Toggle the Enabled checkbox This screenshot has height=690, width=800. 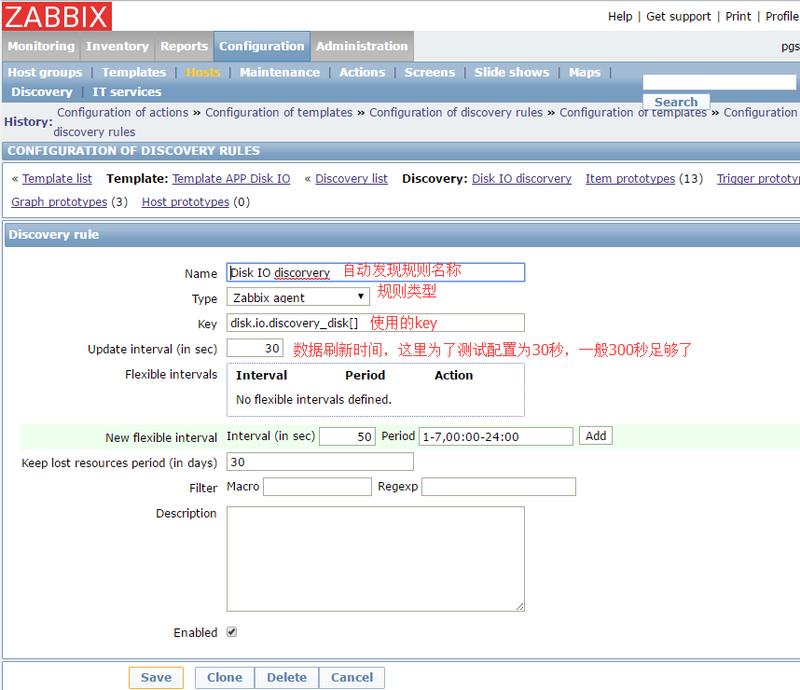click(232, 632)
